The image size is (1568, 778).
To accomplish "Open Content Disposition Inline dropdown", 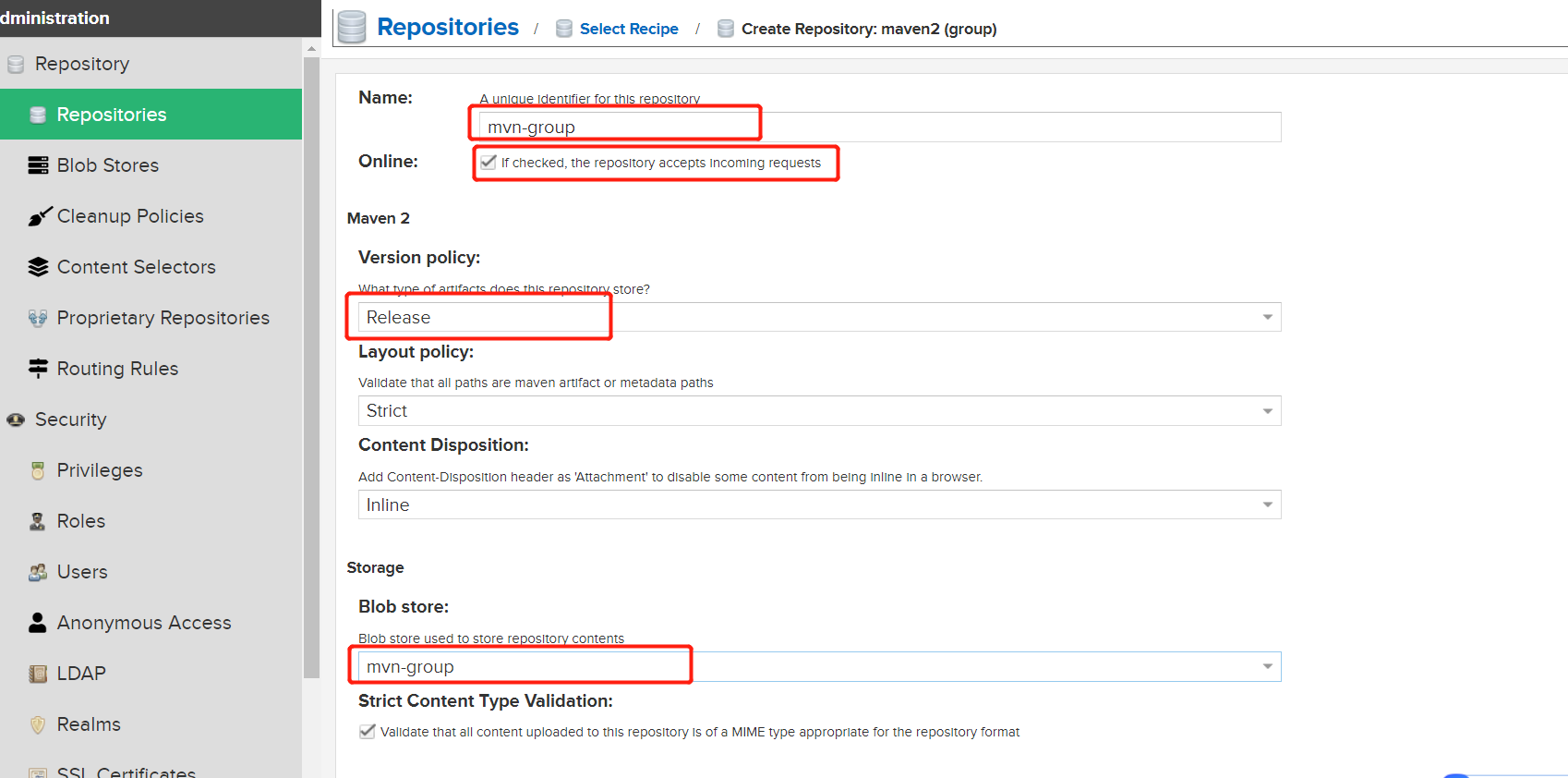I will point(819,504).
